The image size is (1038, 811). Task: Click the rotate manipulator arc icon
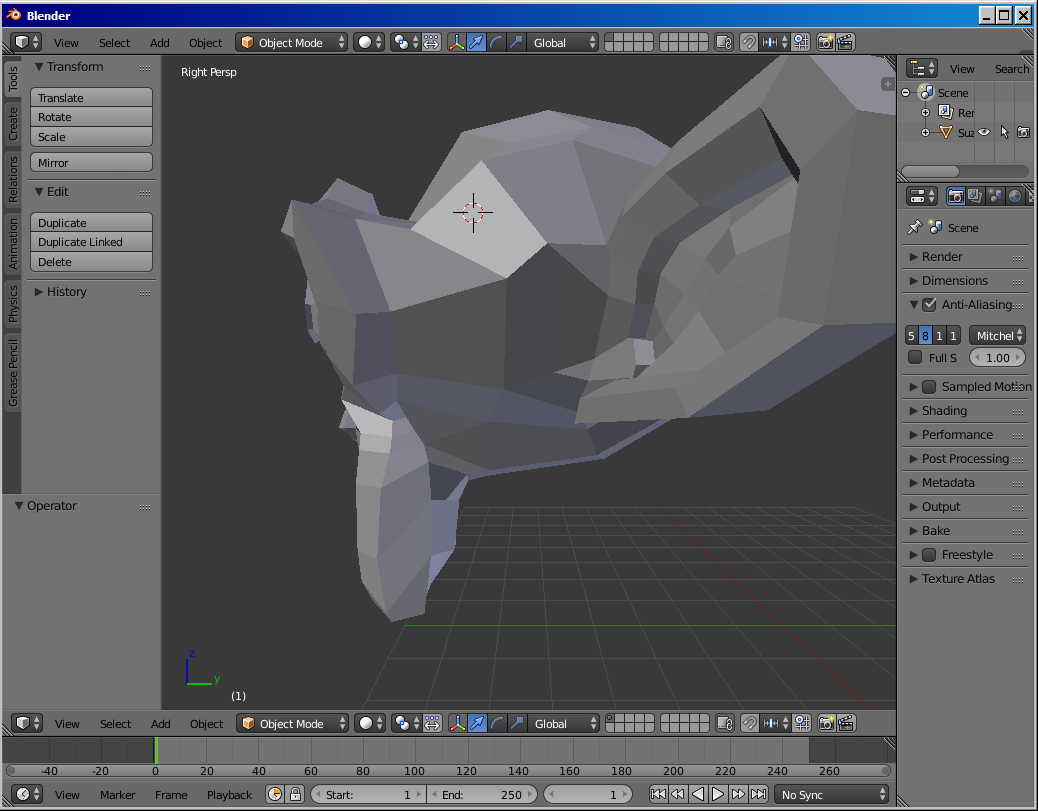[x=496, y=42]
